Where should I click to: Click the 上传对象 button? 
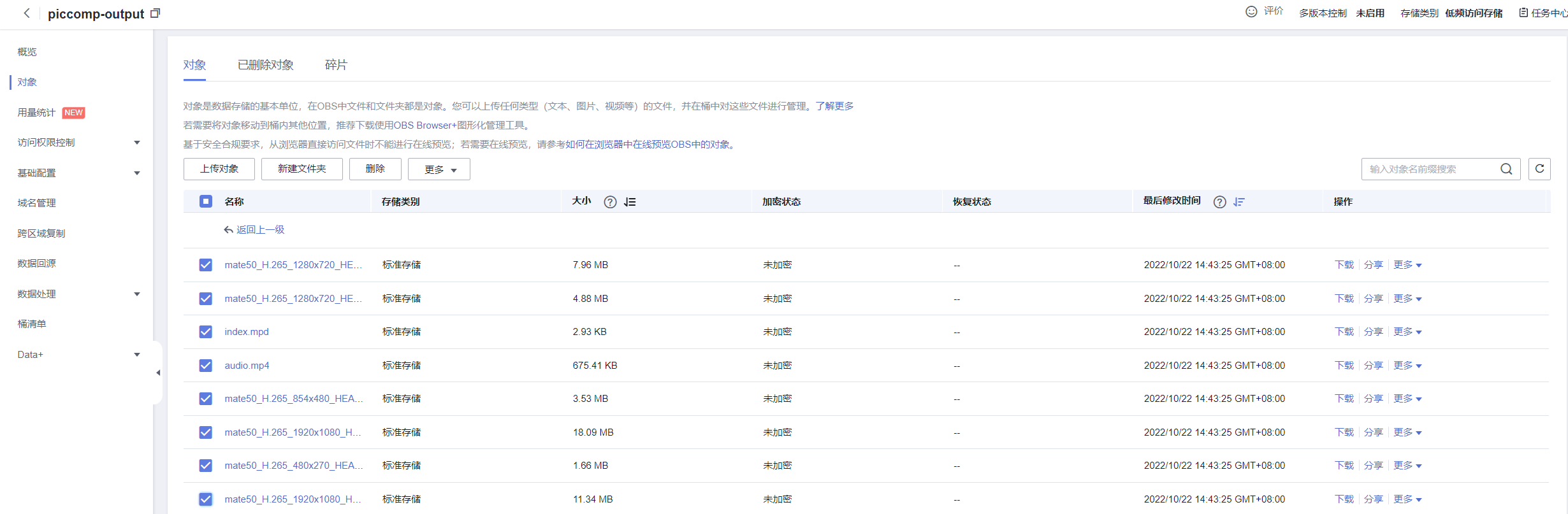[x=219, y=169]
